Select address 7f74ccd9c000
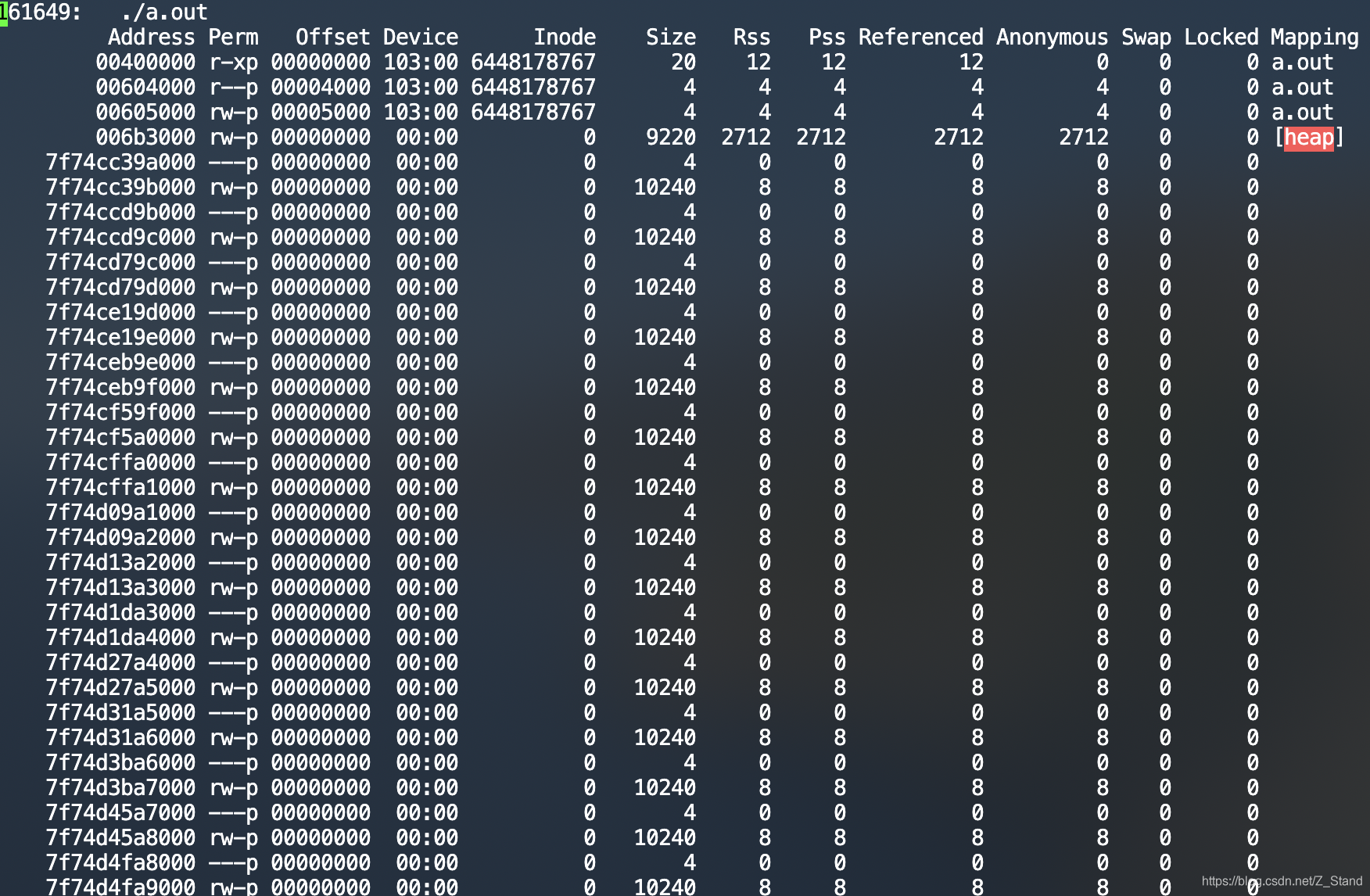Viewport: 1370px width, 896px height. (120, 238)
